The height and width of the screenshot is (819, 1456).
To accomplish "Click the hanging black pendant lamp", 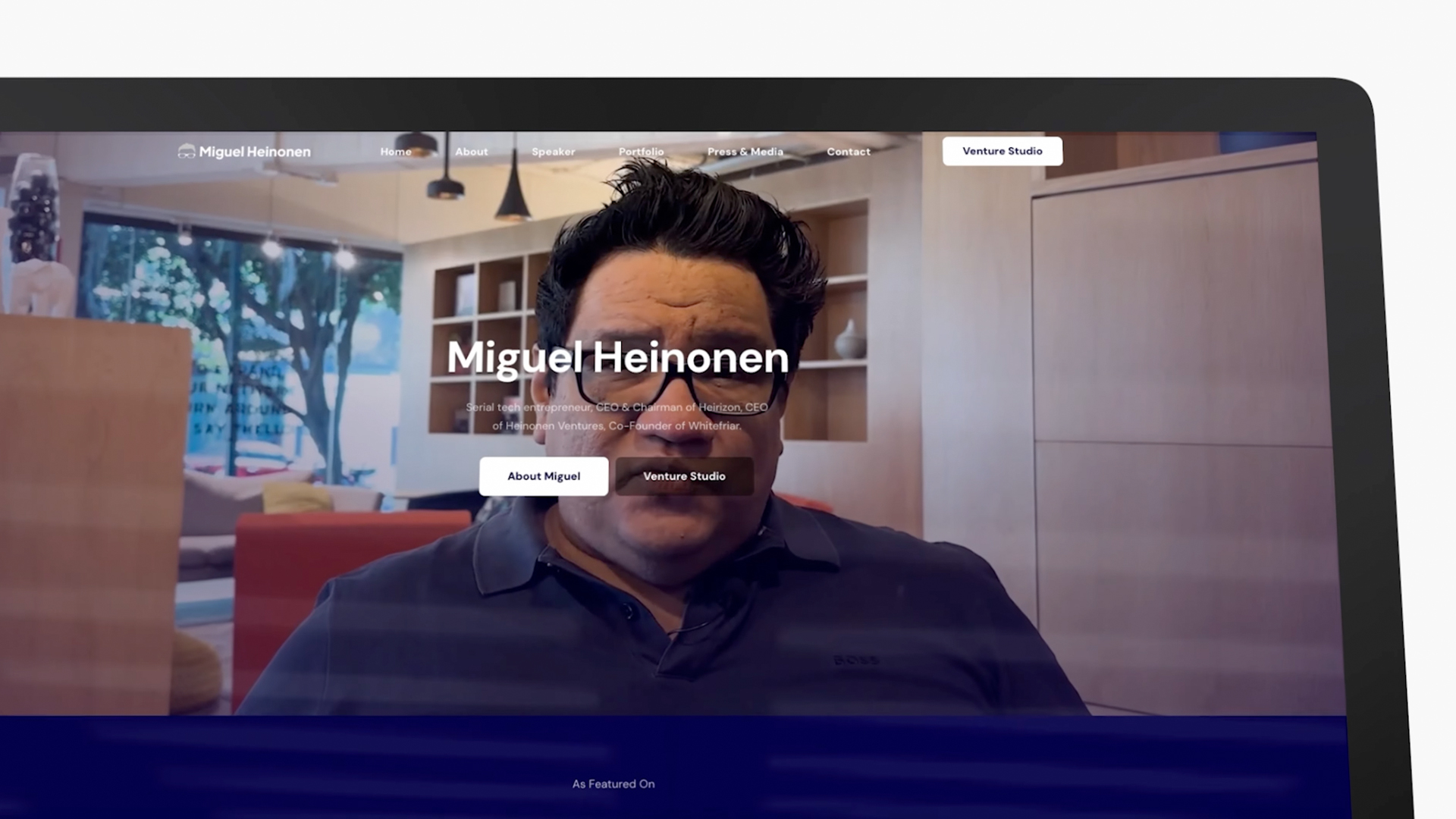I will pyautogui.click(x=513, y=197).
